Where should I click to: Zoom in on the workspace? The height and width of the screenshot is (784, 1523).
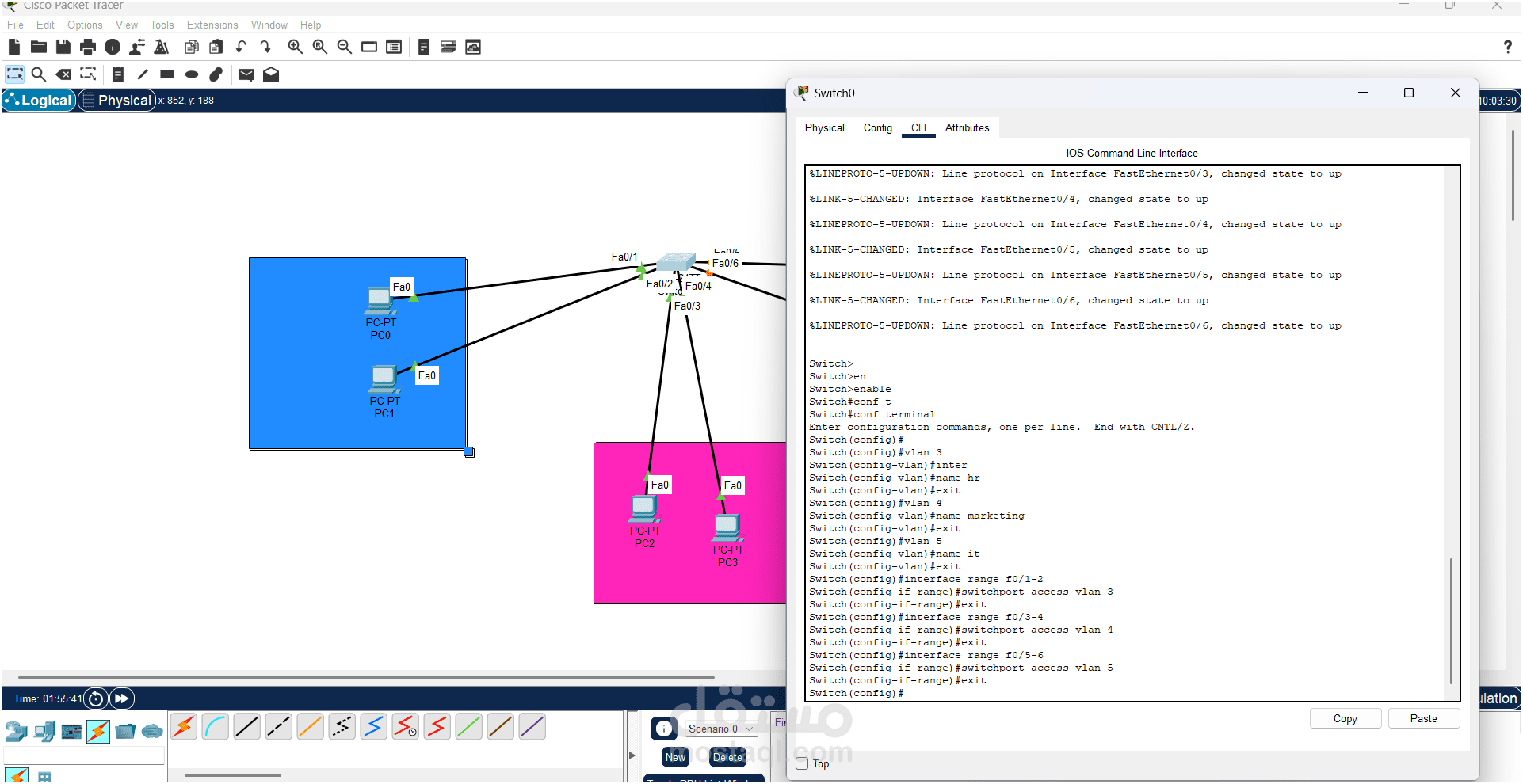click(296, 48)
